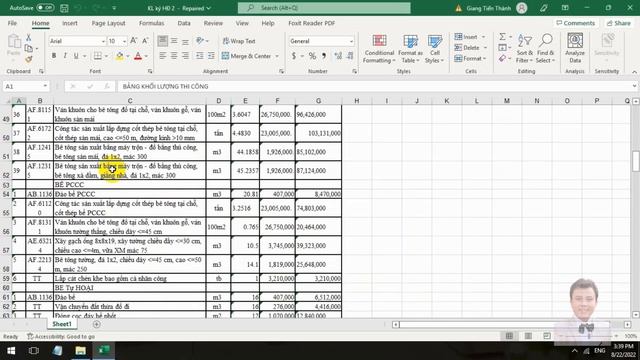Toggle Wrap Text
This screenshot has height=360, width=640.
pyautogui.click(x=239, y=41)
